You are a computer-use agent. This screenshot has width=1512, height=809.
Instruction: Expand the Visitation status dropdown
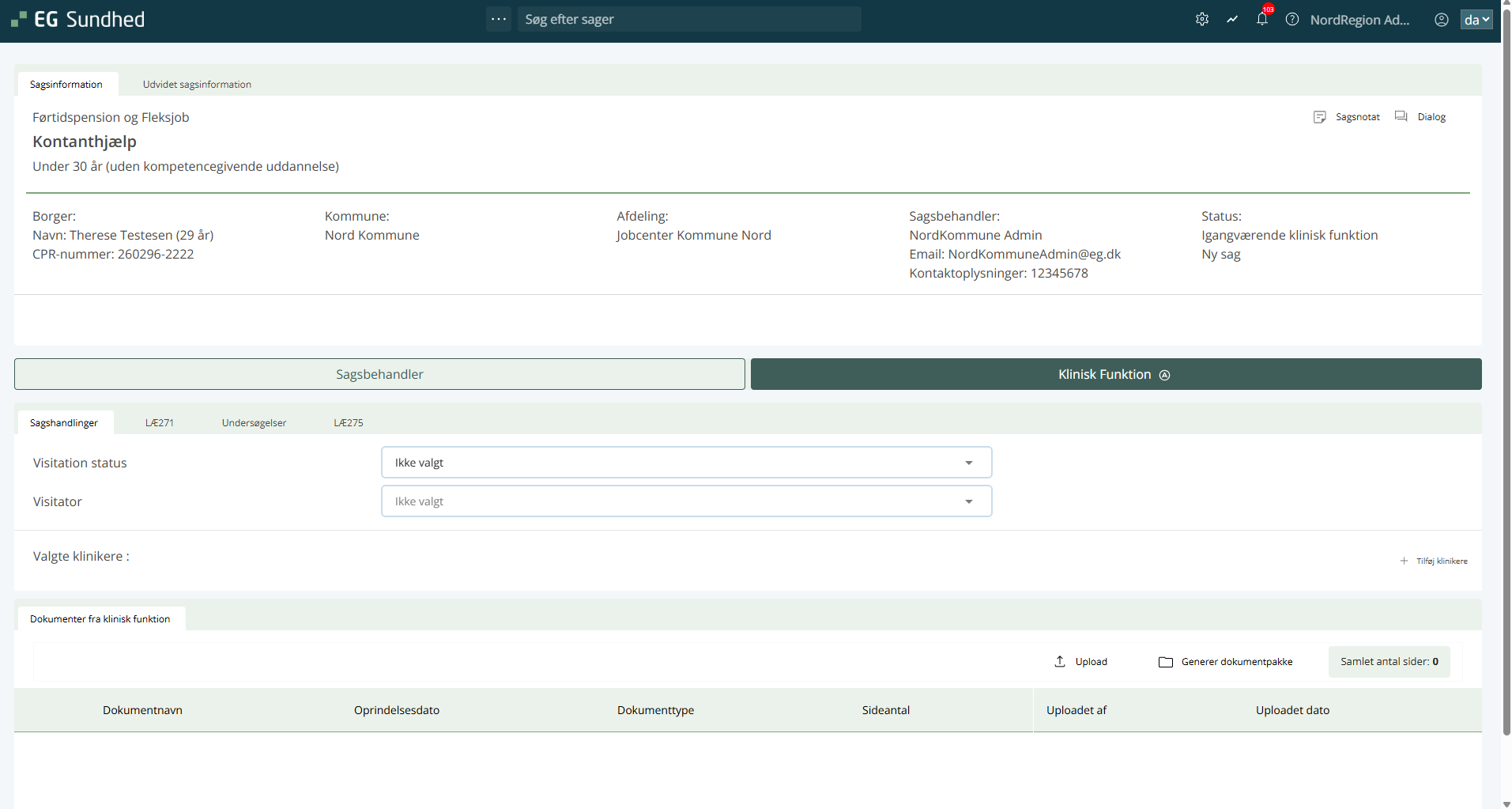686,463
